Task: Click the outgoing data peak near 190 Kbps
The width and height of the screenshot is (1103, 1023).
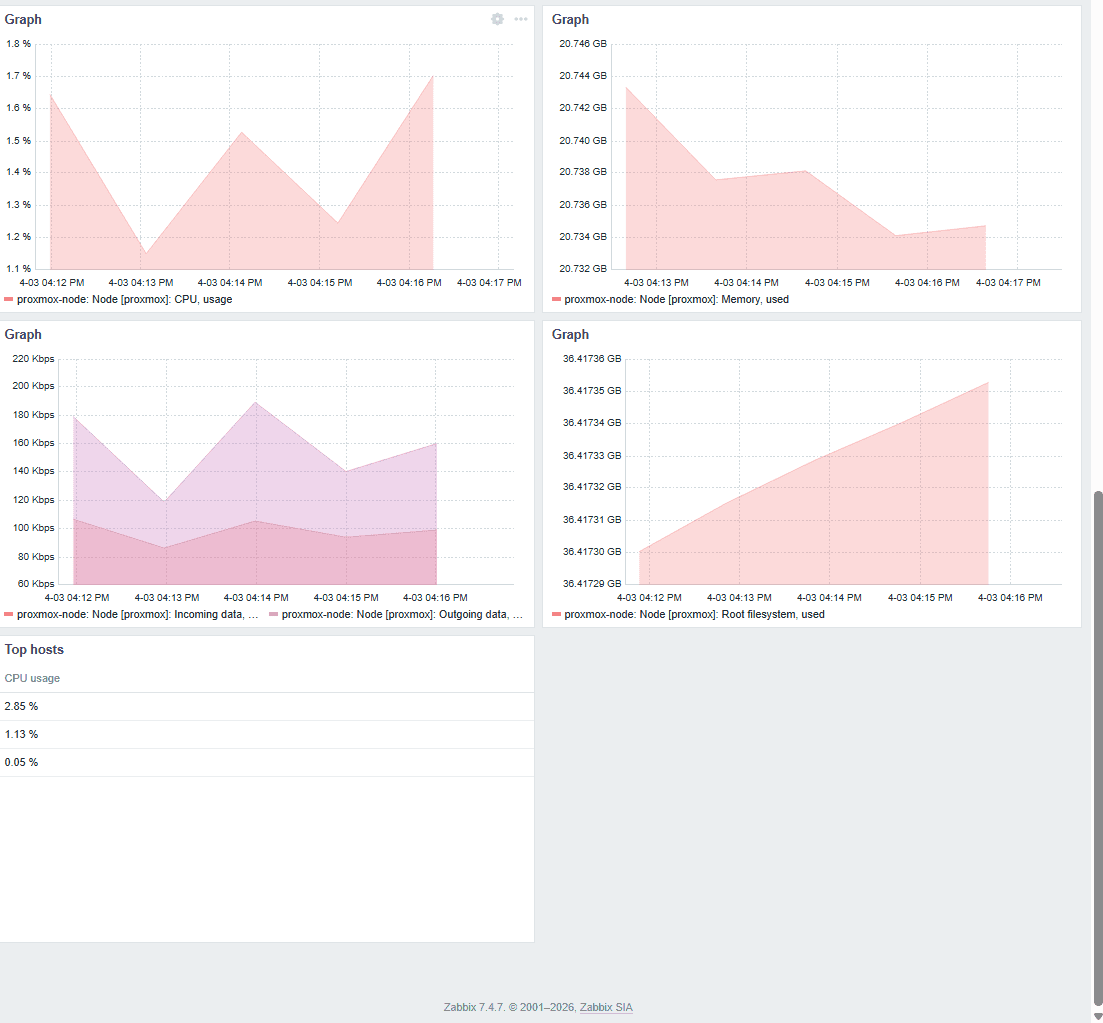Action: tap(256, 402)
